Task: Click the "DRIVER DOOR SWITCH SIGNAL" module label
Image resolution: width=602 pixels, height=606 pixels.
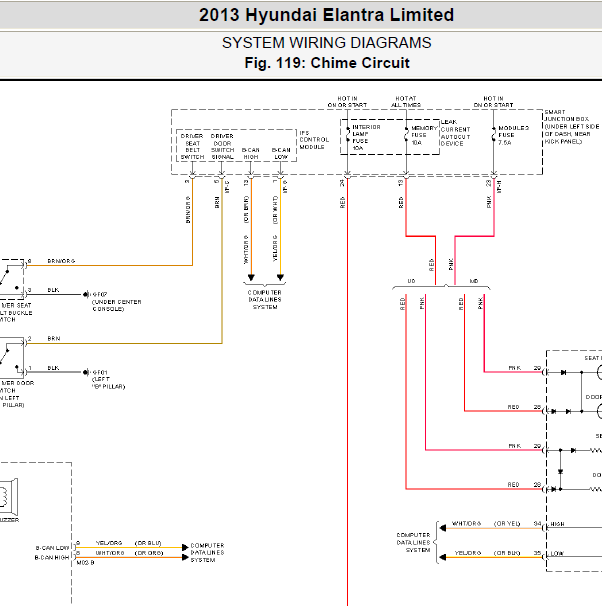Action: (x=222, y=146)
